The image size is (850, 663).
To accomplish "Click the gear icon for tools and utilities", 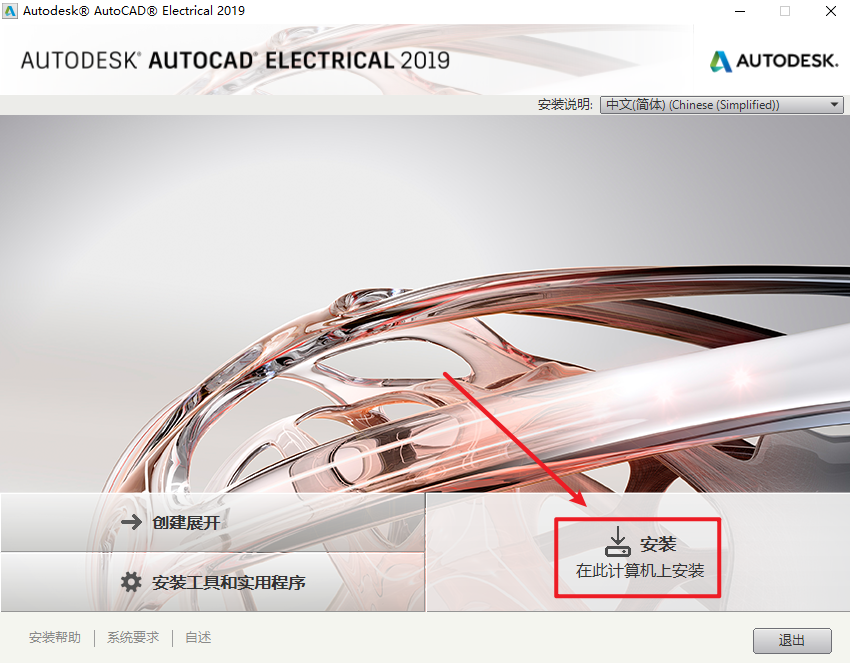I will coord(131,582).
